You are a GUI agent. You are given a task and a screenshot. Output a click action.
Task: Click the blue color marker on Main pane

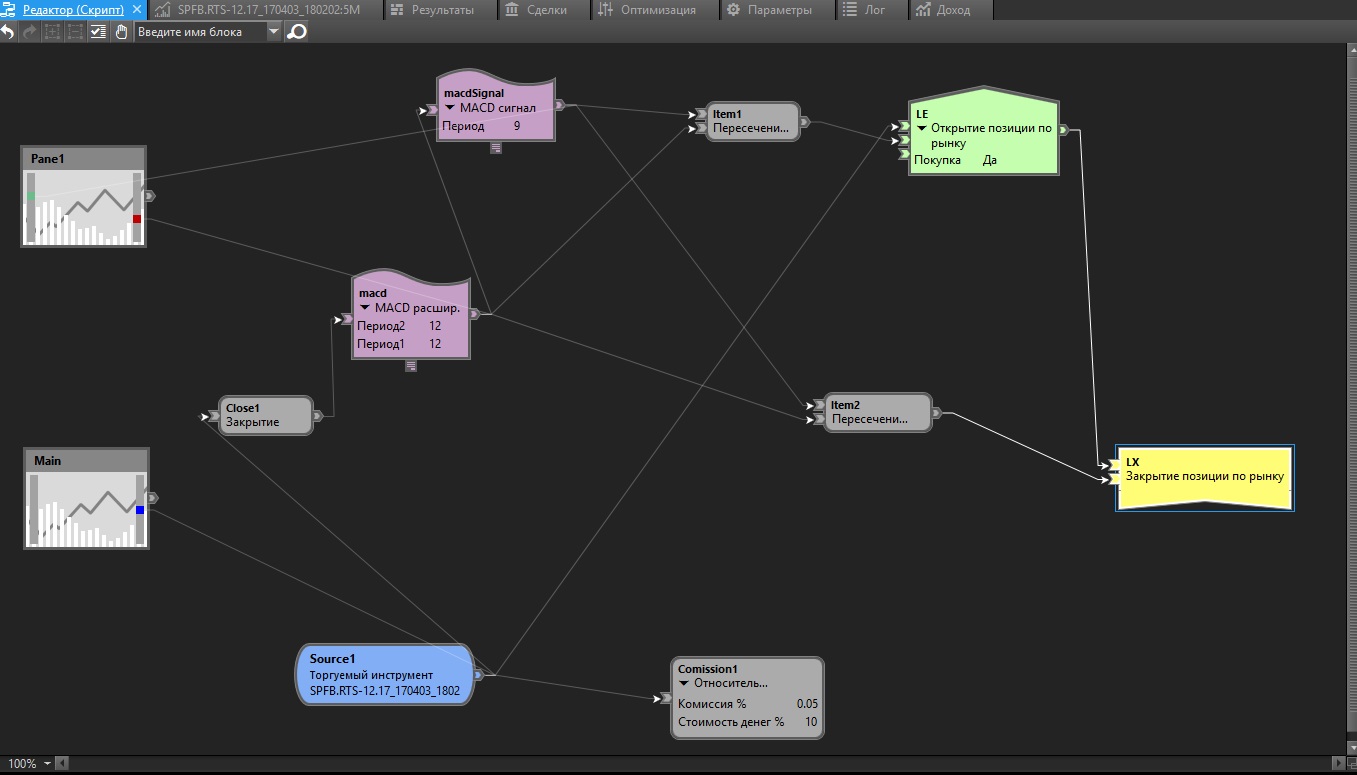coord(140,510)
